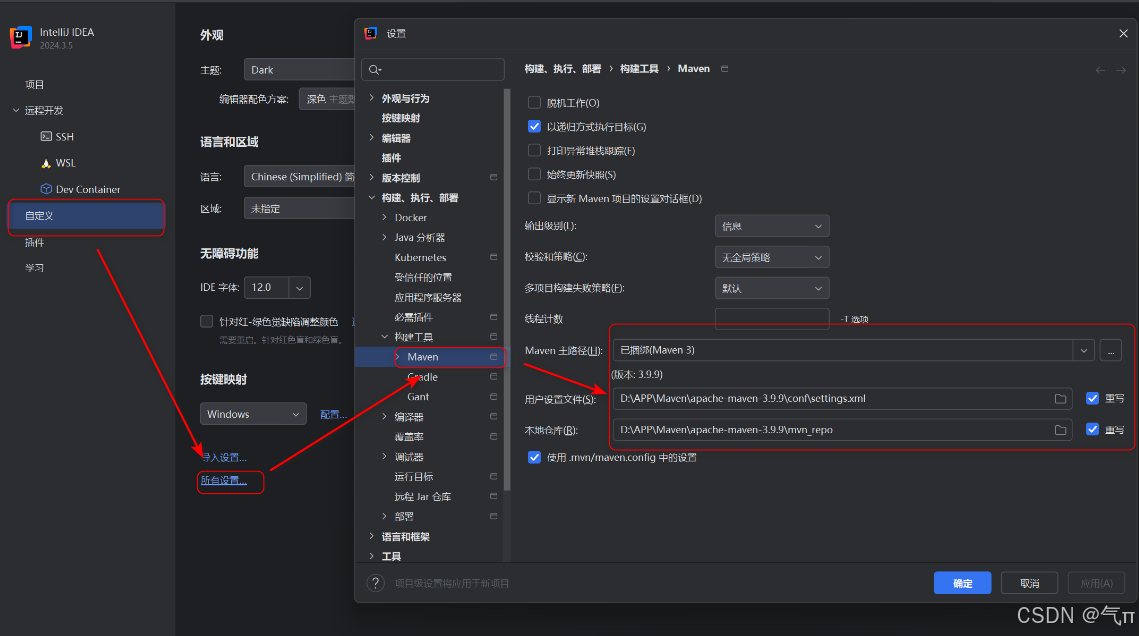This screenshot has height=636, width=1139.
Task: Click the Dev Container cube icon
Action: coord(46,189)
